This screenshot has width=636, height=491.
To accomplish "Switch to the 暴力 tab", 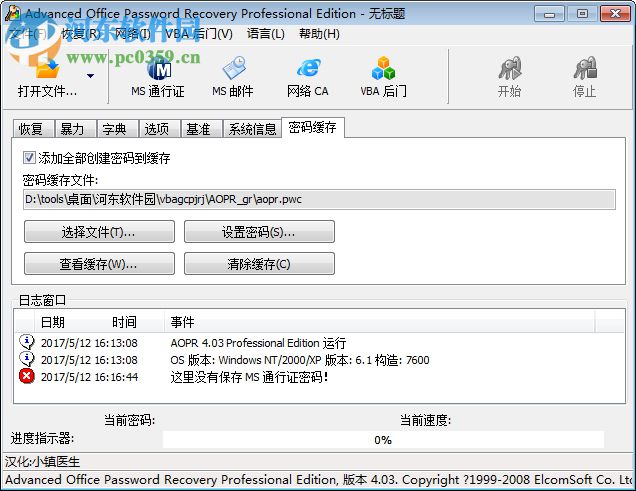I will tap(75, 129).
